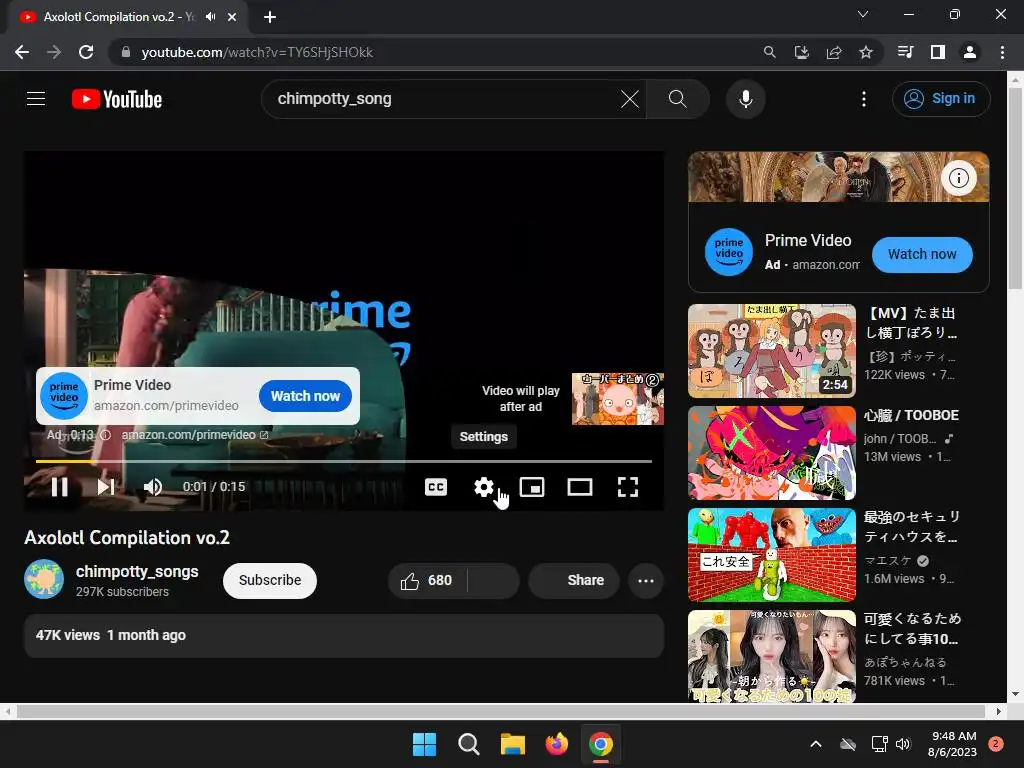Viewport: 1024px width, 768px height.
Task: Click the address bar URL
Action: pyautogui.click(x=257, y=52)
